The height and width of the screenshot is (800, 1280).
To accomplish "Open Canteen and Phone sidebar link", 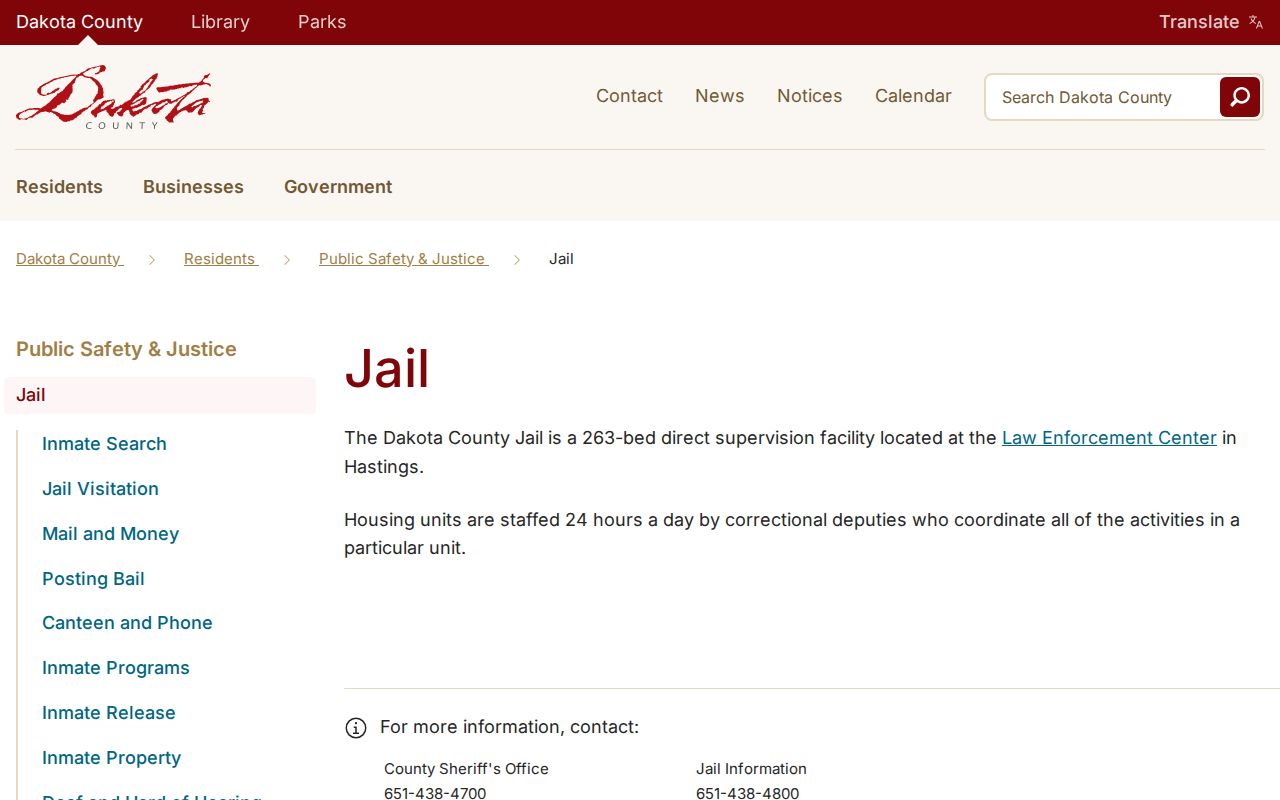I will 127,623.
